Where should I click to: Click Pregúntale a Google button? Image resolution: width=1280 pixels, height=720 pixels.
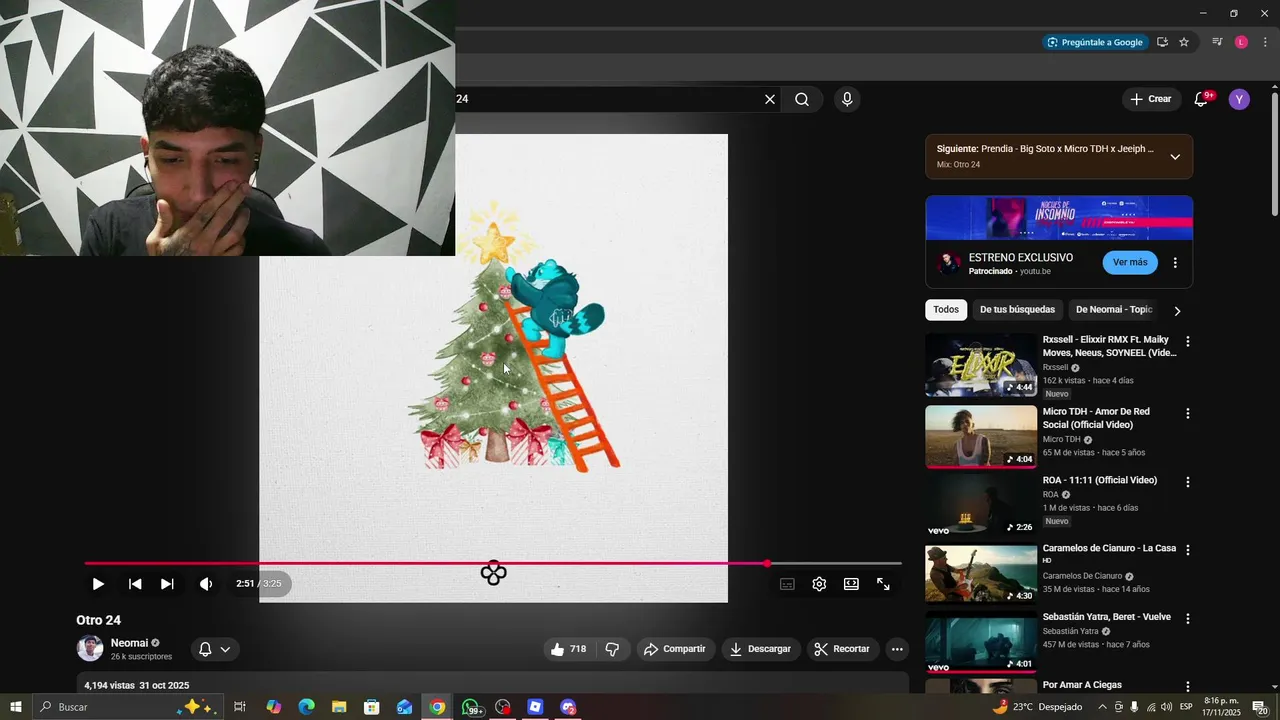point(1095,42)
